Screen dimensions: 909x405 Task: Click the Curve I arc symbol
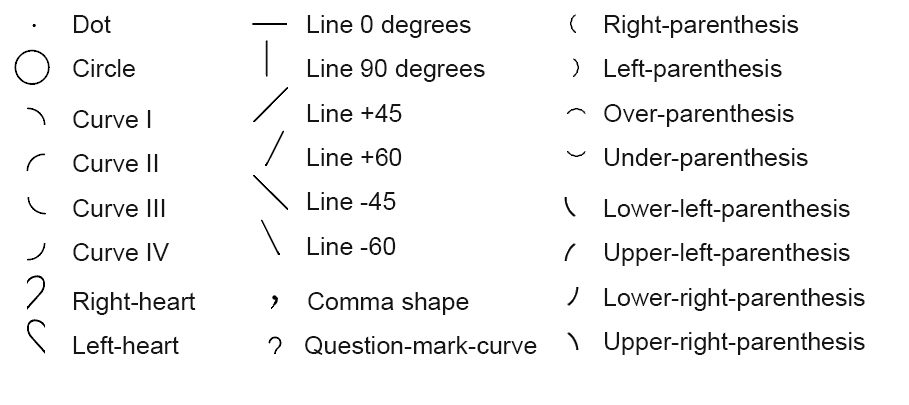tap(36, 117)
